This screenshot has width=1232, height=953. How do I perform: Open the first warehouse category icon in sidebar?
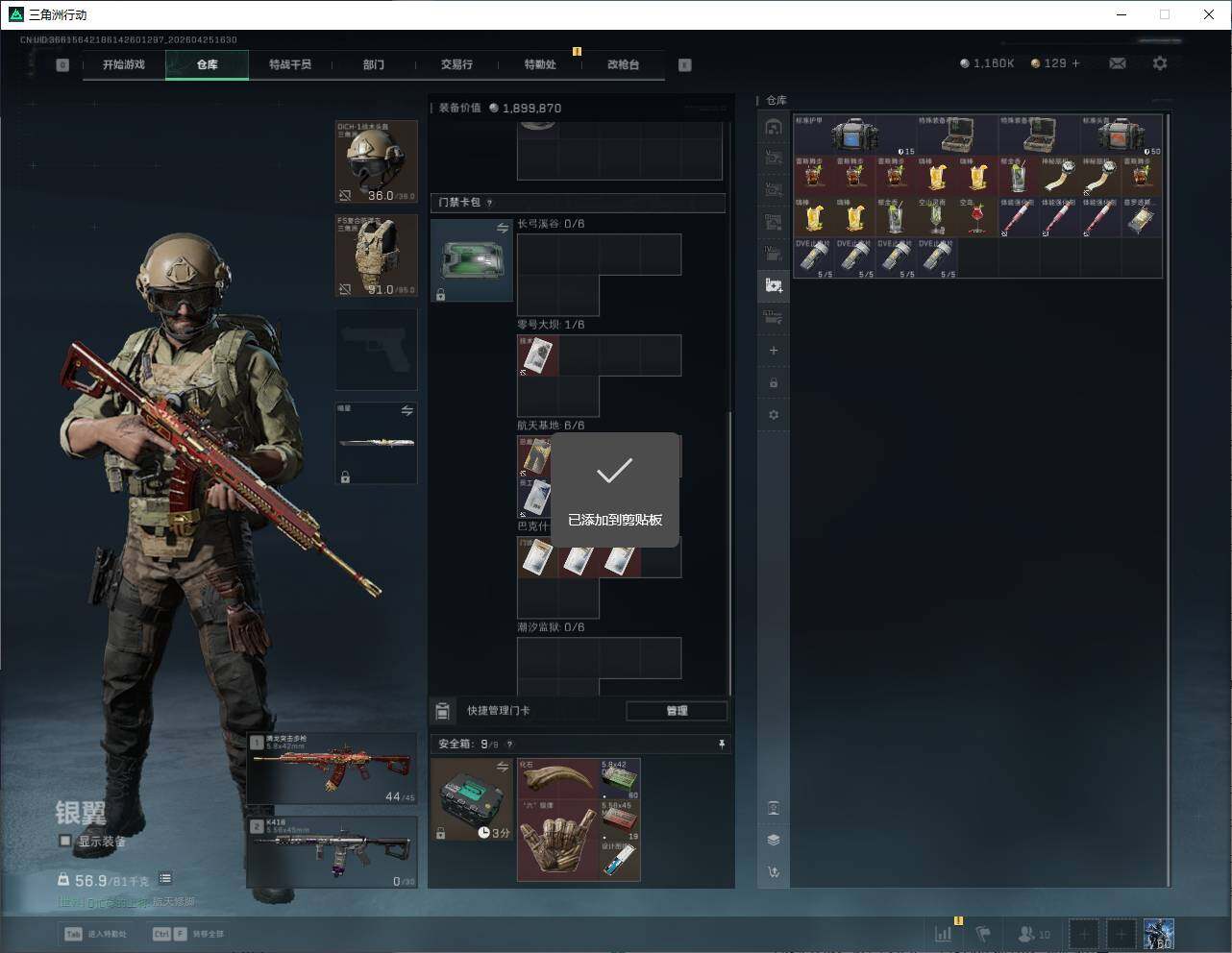[x=774, y=127]
